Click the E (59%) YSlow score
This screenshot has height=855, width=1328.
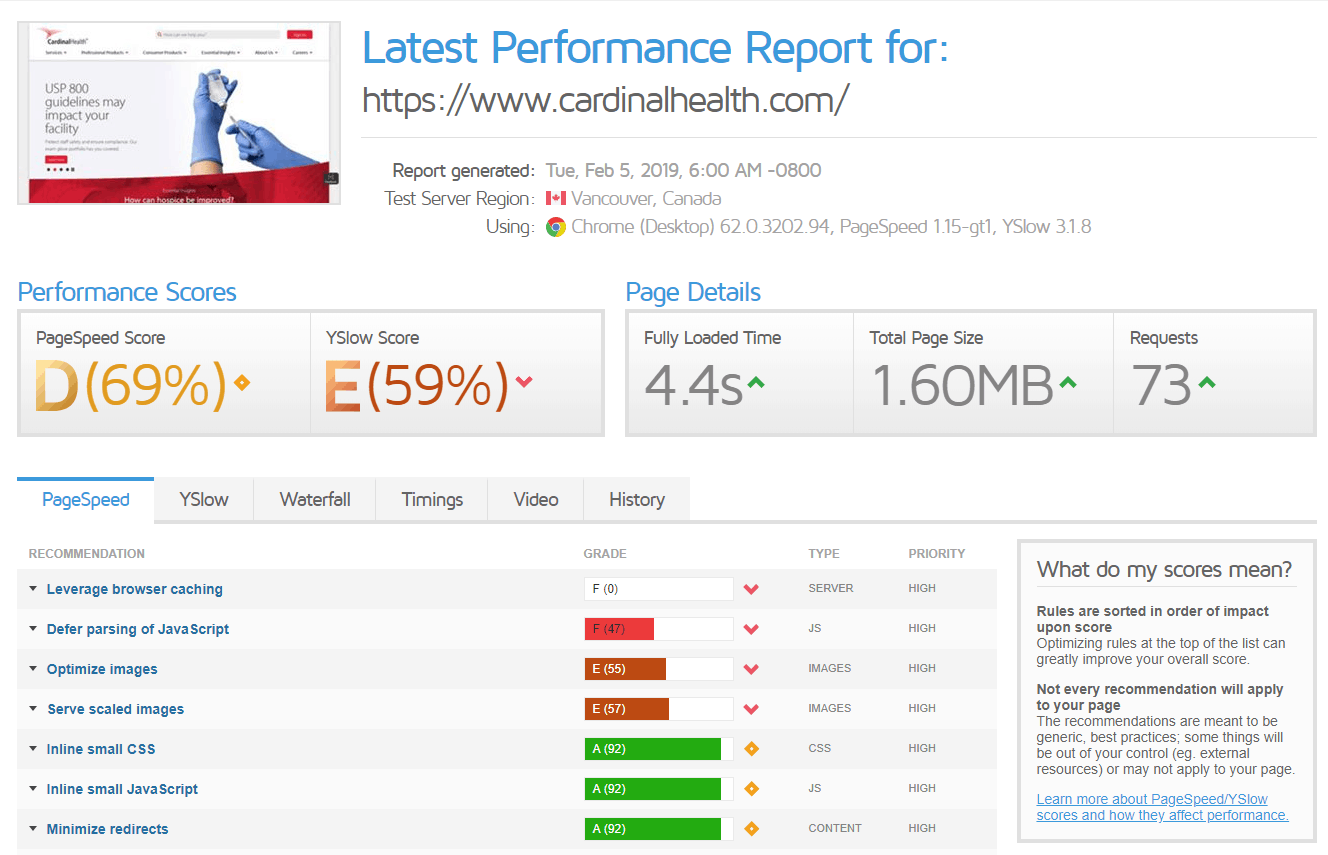click(x=418, y=386)
